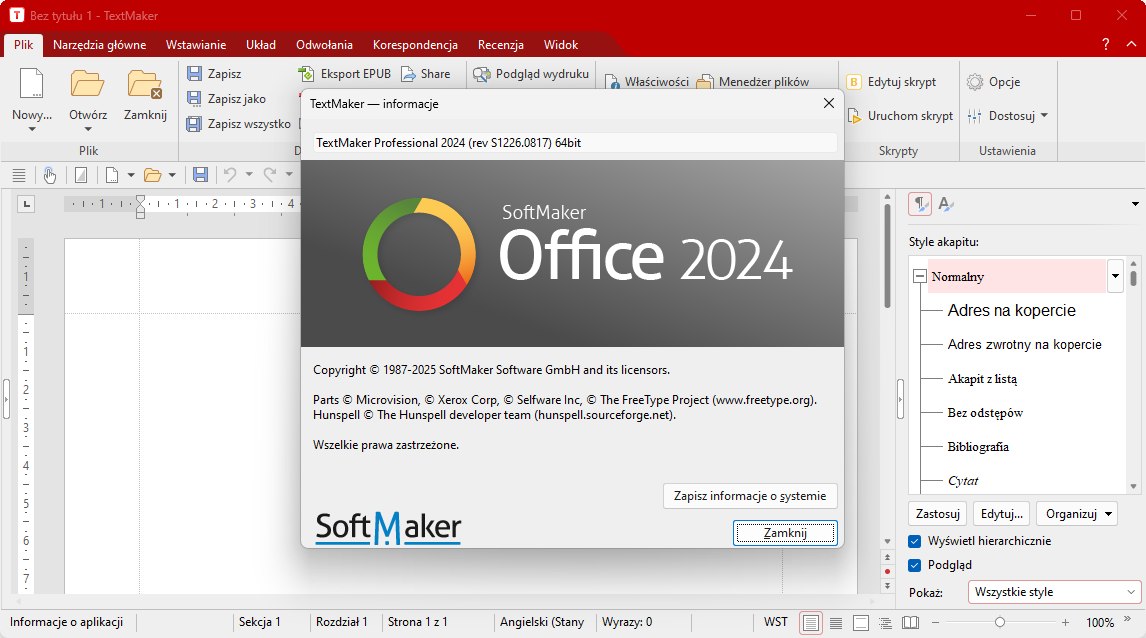Switch sidebar to paragraph styles icon
The height and width of the screenshot is (638, 1146).
click(920, 204)
